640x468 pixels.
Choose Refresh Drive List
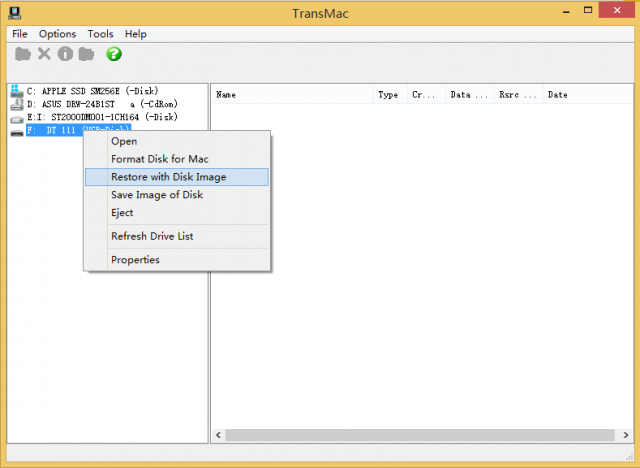(x=177, y=236)
